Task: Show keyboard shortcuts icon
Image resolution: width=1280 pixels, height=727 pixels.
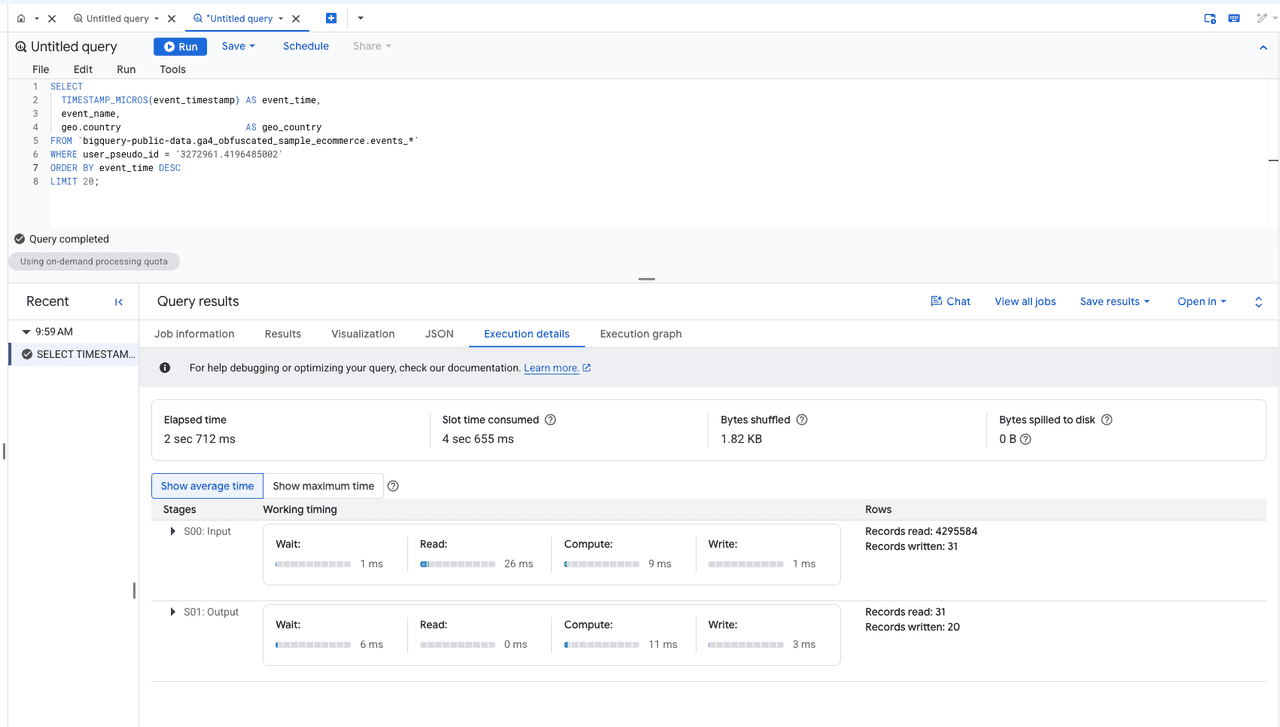Action: [1234, 18]
